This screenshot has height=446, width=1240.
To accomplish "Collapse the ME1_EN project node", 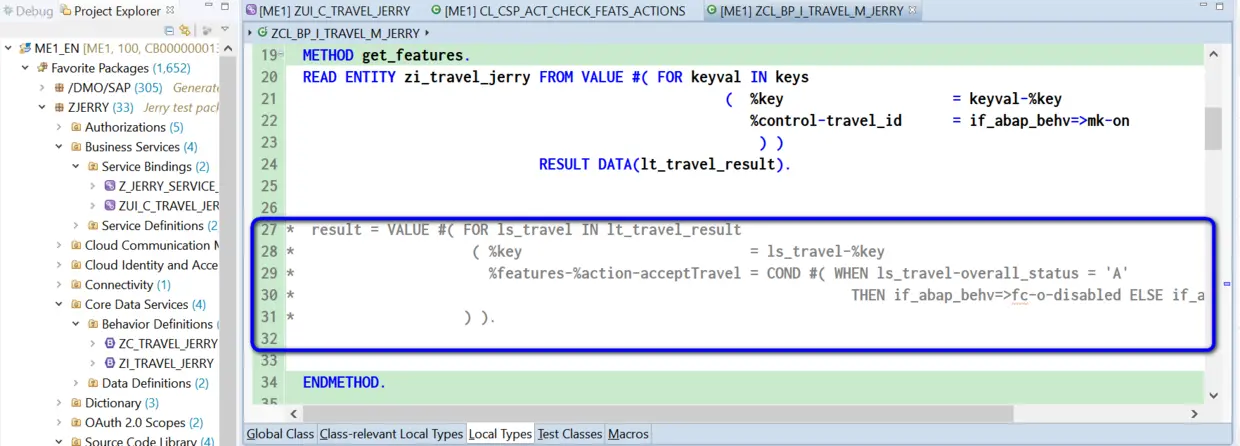I will [x=9, y=48].
